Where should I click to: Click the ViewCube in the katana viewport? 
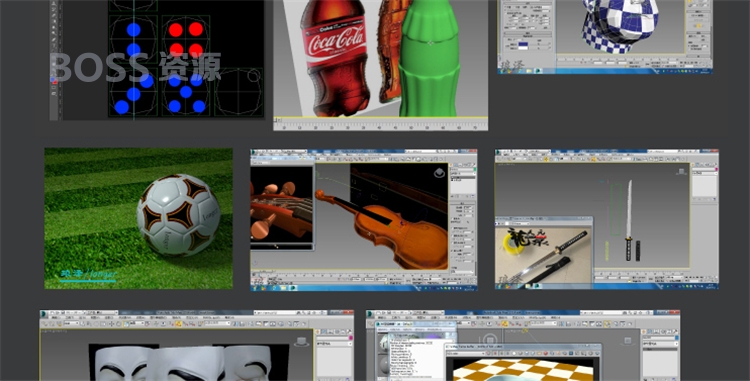(681, 172)
